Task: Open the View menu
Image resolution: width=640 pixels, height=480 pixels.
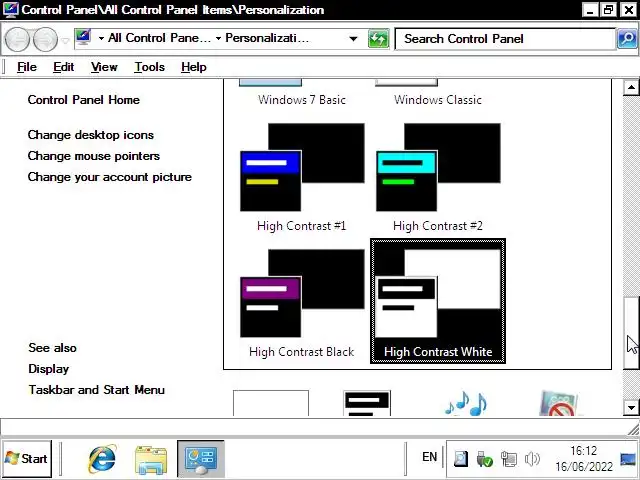Action: click(x=104, y=67)
